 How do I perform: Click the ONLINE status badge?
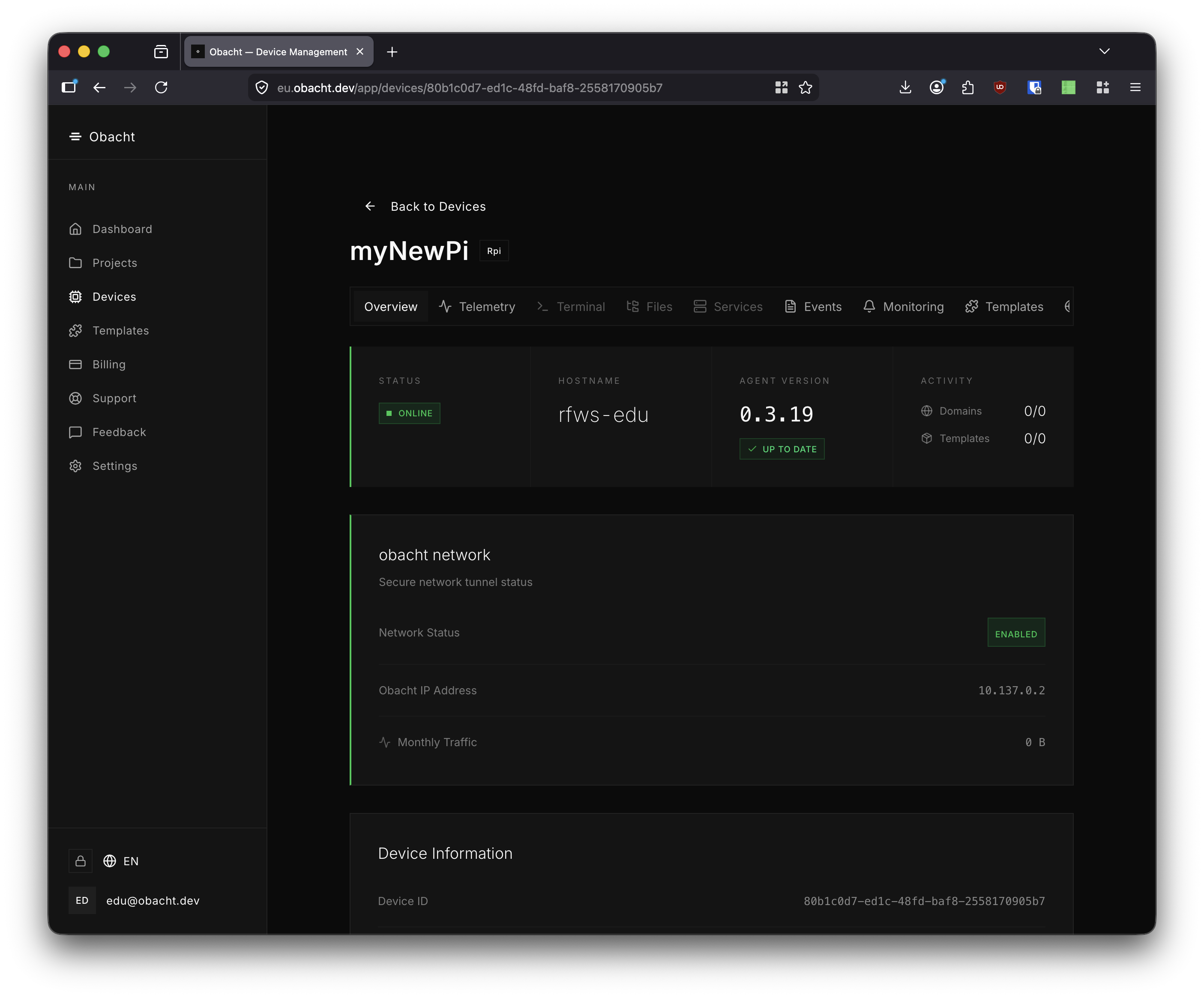pyautogui.click(x=409, y=413)
